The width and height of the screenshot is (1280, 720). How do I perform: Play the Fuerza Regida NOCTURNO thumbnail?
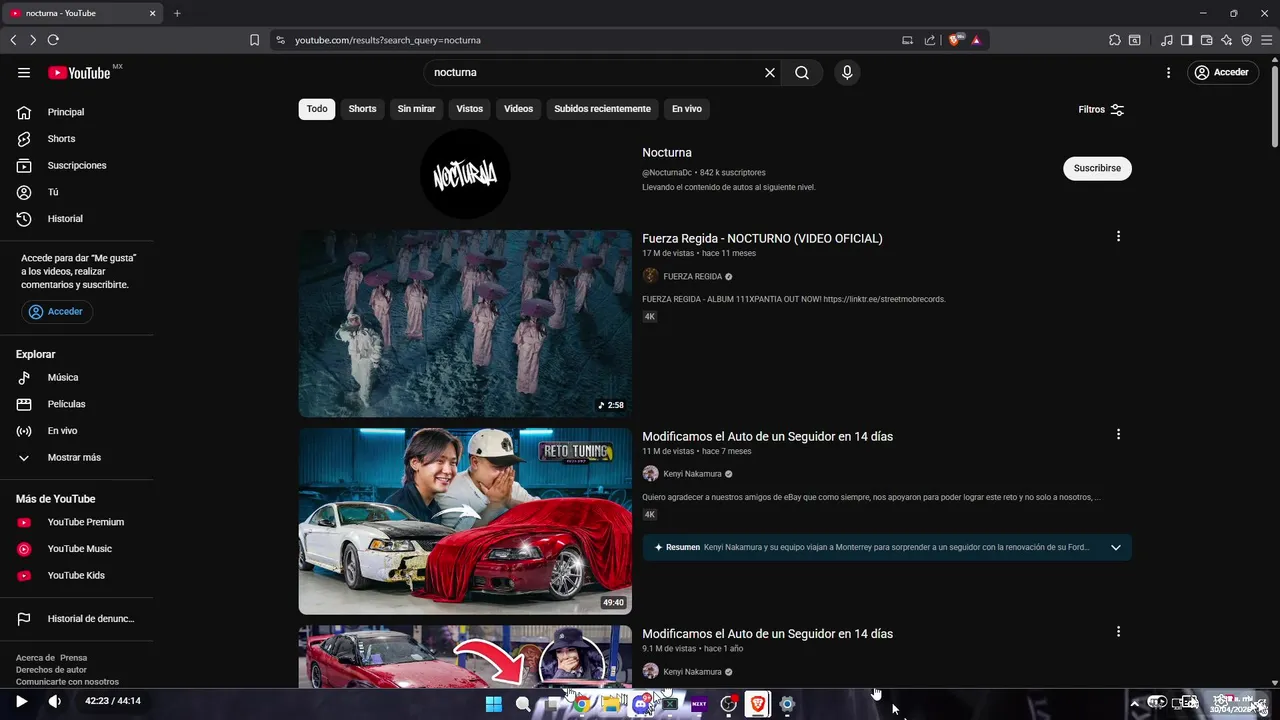465,324
